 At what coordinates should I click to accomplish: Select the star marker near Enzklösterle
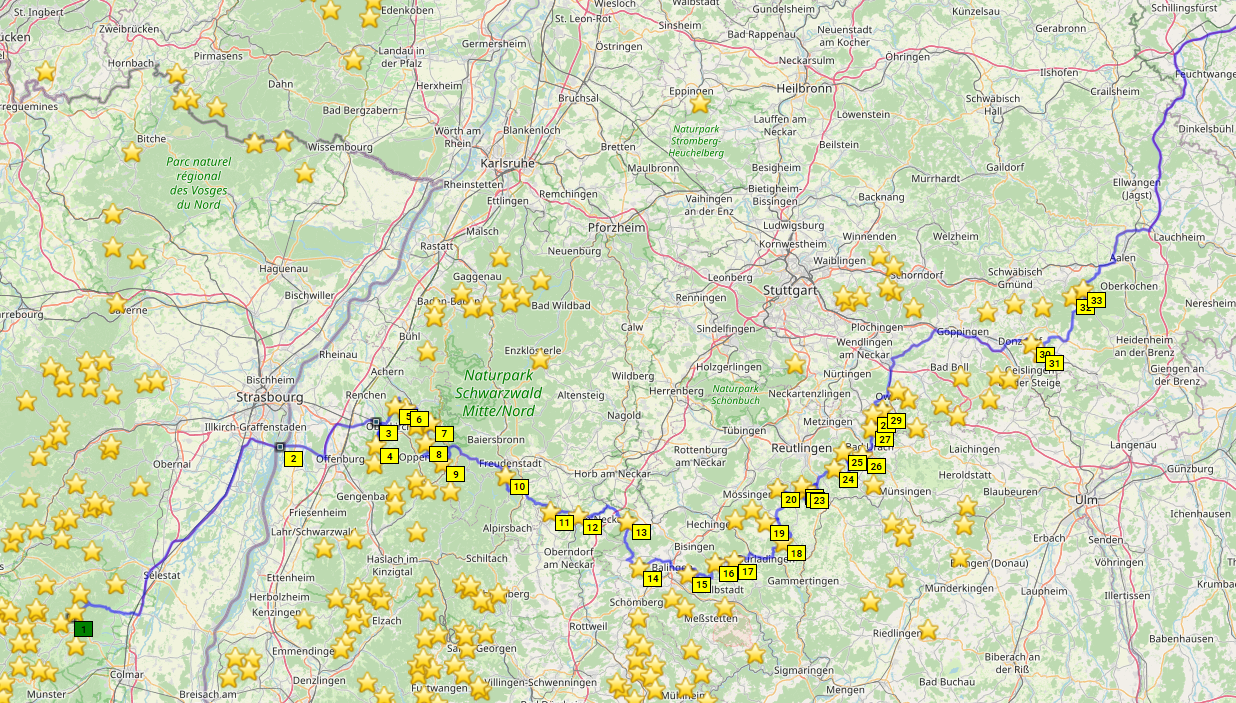pyautogui.click(x=541, y=358)
